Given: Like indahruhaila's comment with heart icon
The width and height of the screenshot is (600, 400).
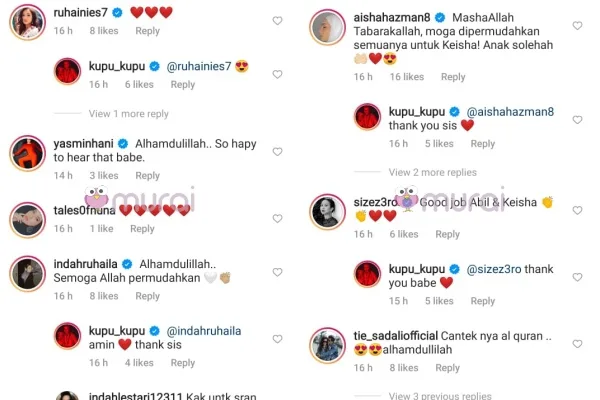Looking at the screenshot, I should tap(277, 272).
